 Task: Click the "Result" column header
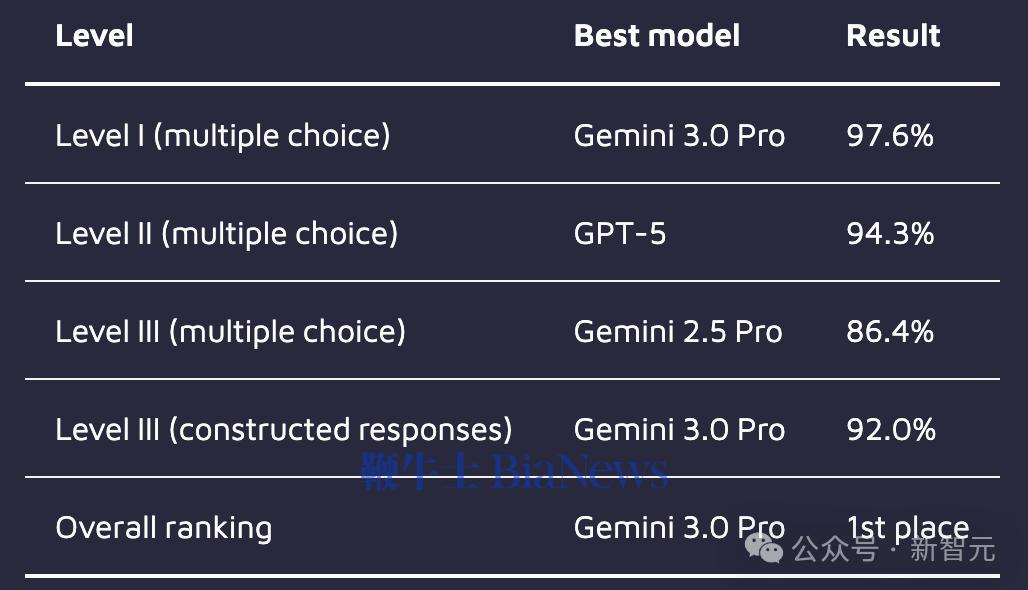pos(893,36)
